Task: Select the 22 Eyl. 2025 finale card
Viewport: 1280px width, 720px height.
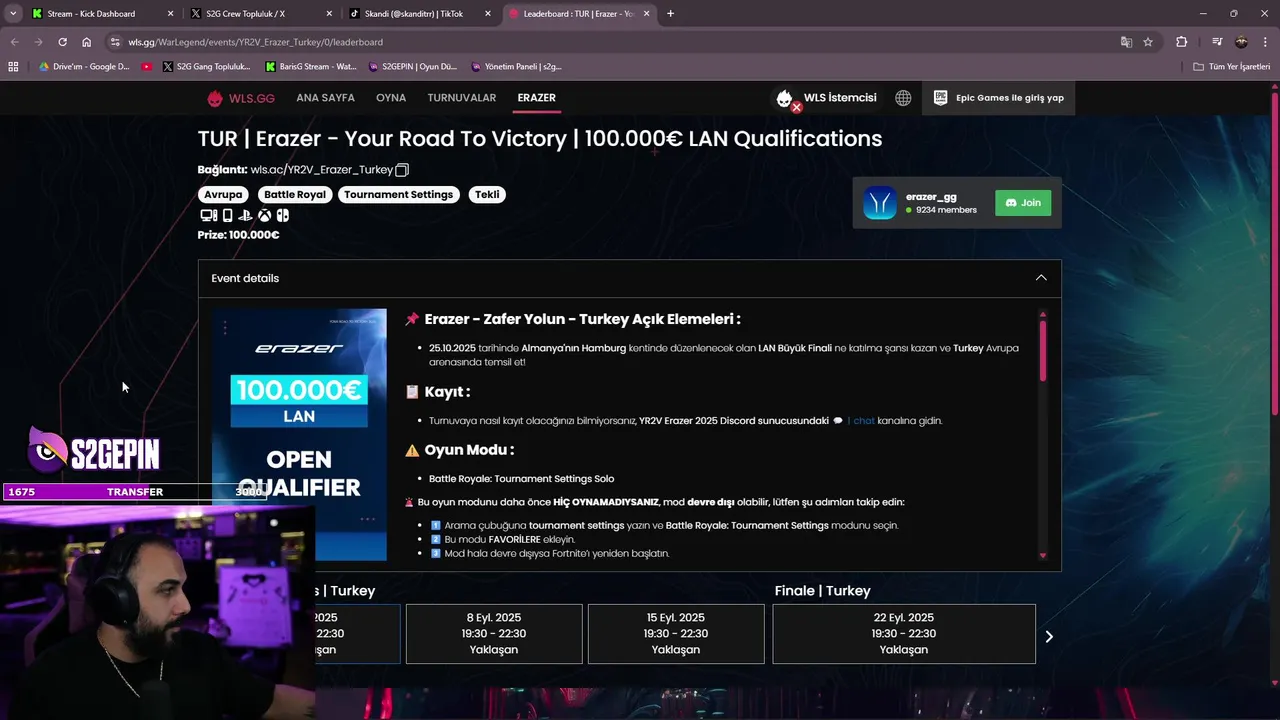Action: [904, 634]
